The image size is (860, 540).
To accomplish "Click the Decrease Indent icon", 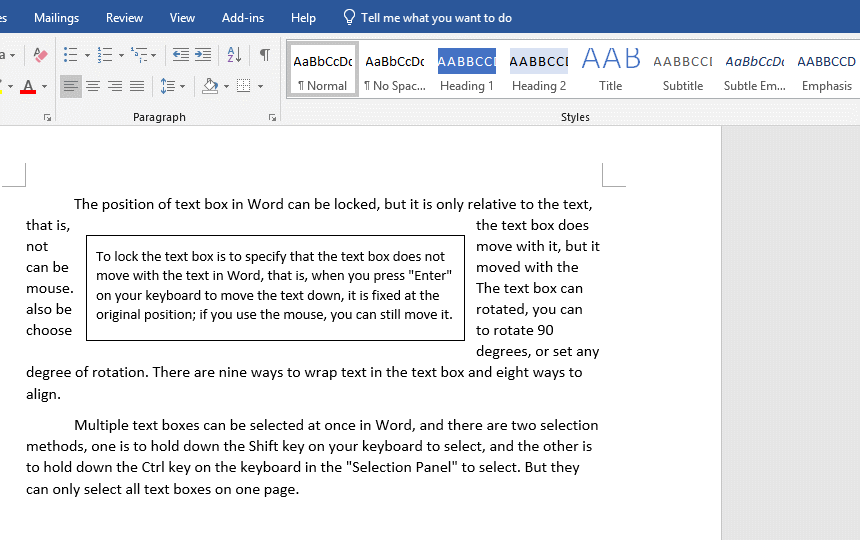I will pyautogui.click(x=181, y=55).
